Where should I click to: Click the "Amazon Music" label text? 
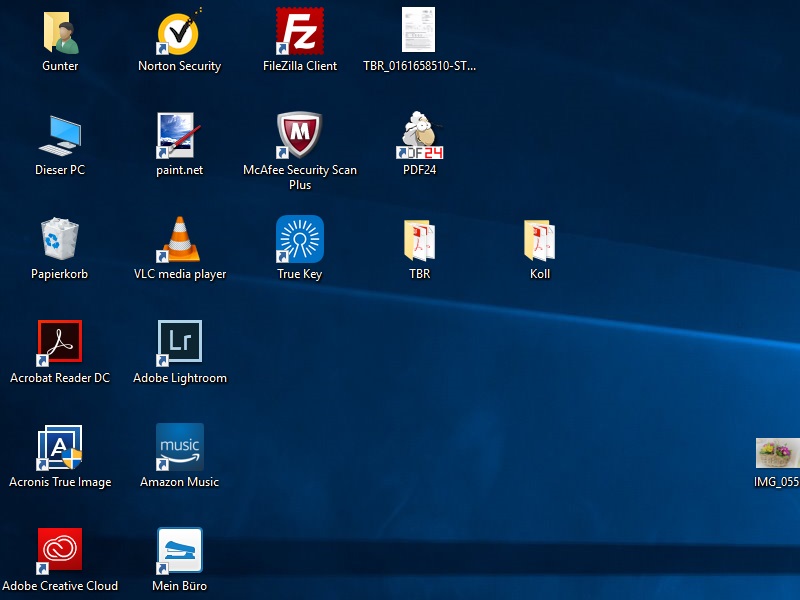click(x=180, y=482)
